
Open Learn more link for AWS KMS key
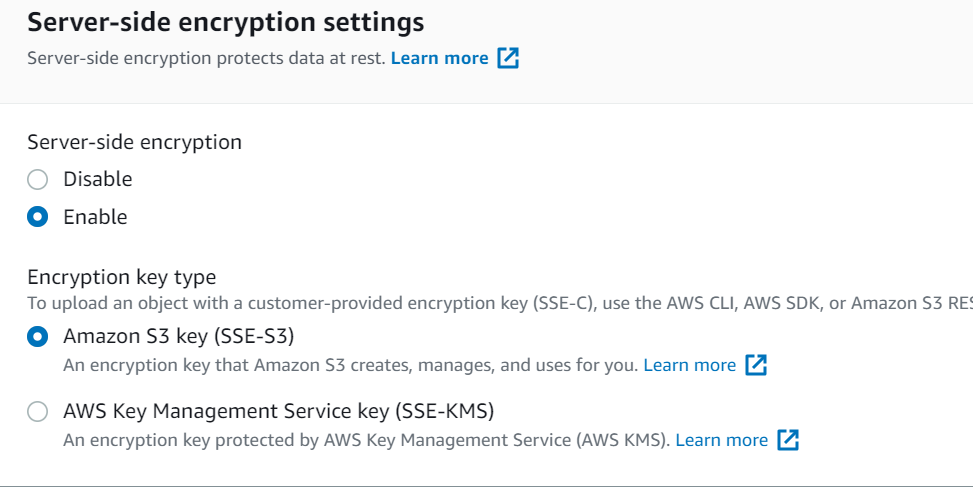click(x=721, y=440)
